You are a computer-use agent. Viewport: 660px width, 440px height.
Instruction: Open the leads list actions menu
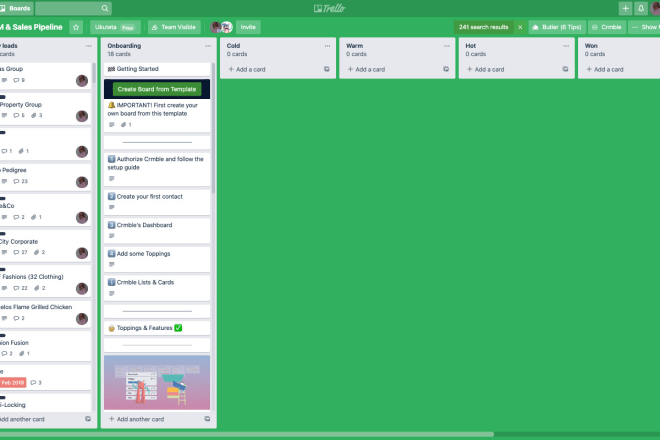click(x=88, y=46)
